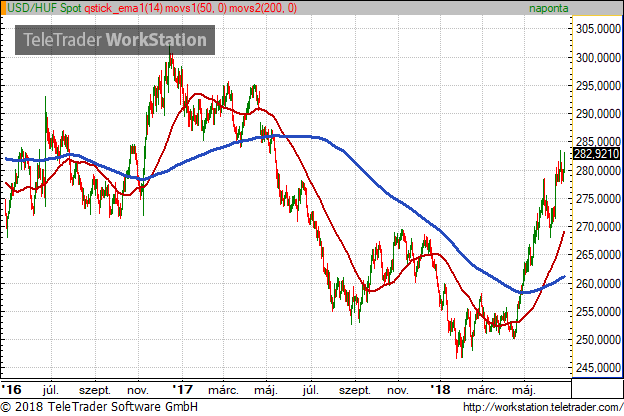Click the 260,0000 price axis label
Viewport: 624px width, 416px height.
click(599, 283)
